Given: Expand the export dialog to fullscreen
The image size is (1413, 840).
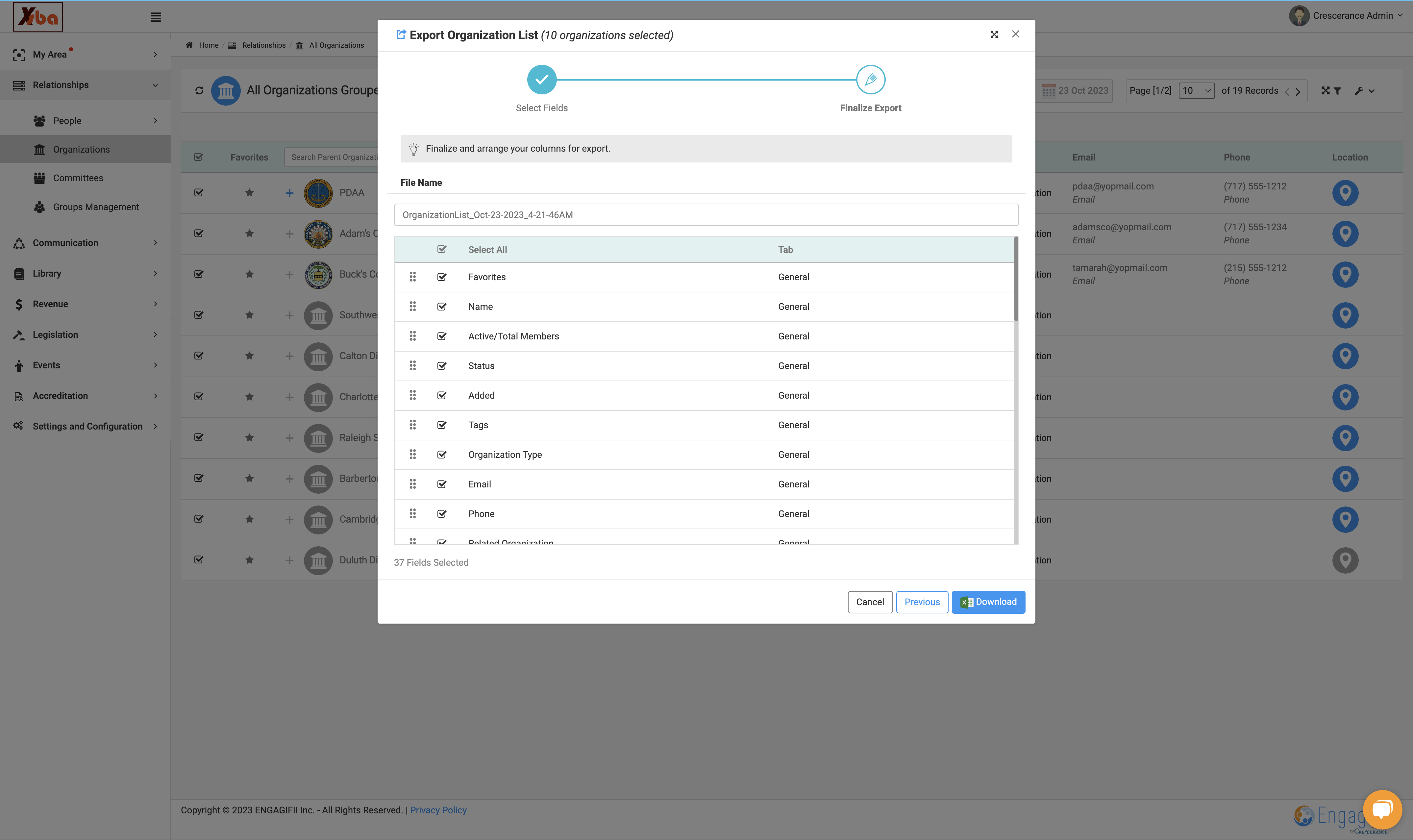Looking at the screenshot, I should 994,35.
